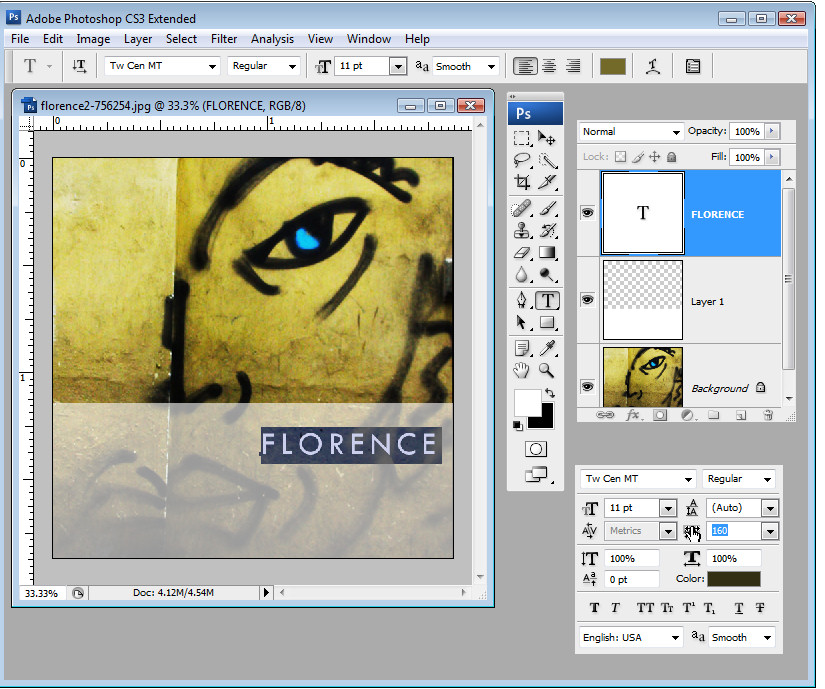The height and width of the screenshot is (689, 825).
Task: Open font family dropdown in options bar
Action: tap(212, 66)
